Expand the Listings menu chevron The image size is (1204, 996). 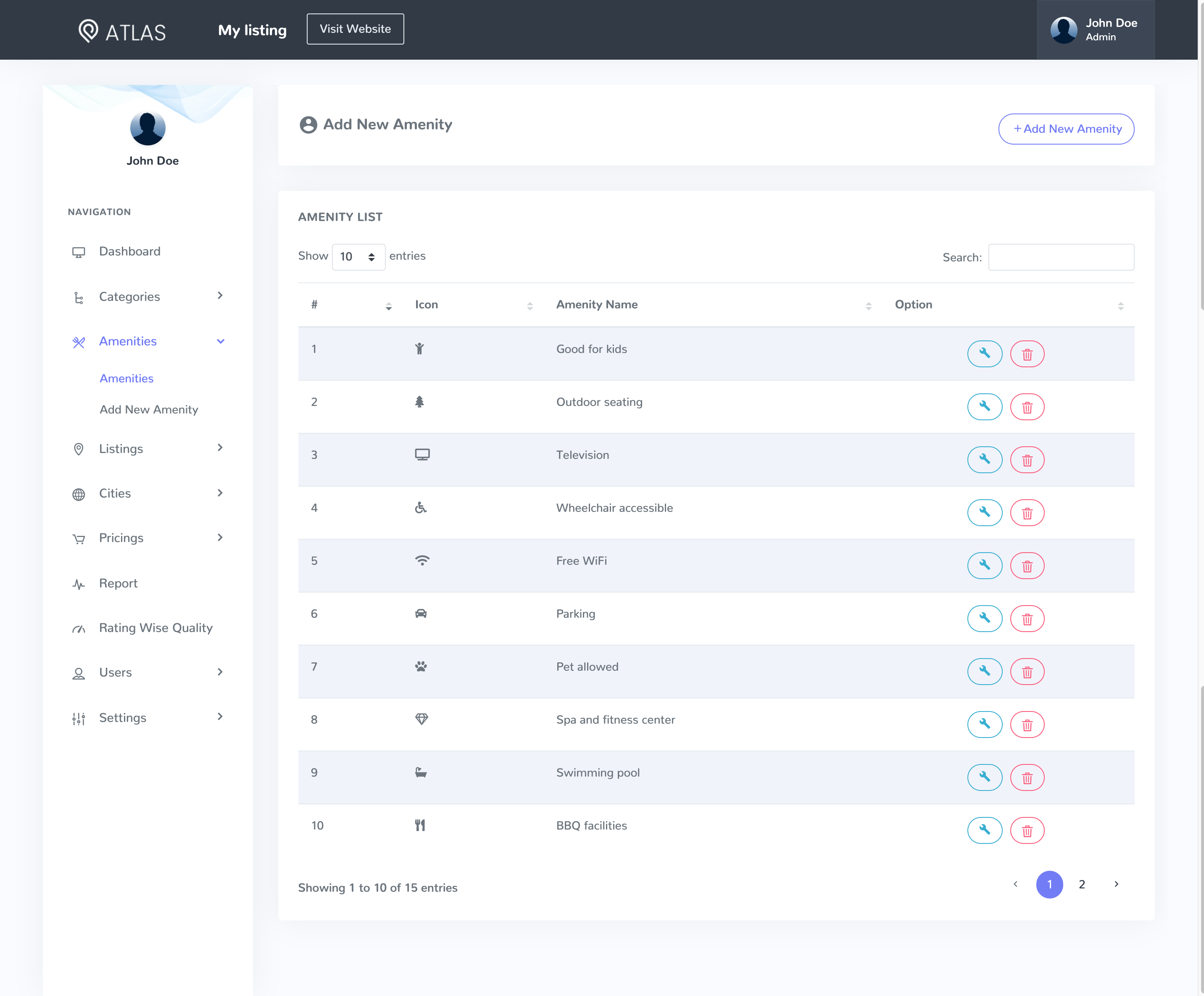[220, 448]
